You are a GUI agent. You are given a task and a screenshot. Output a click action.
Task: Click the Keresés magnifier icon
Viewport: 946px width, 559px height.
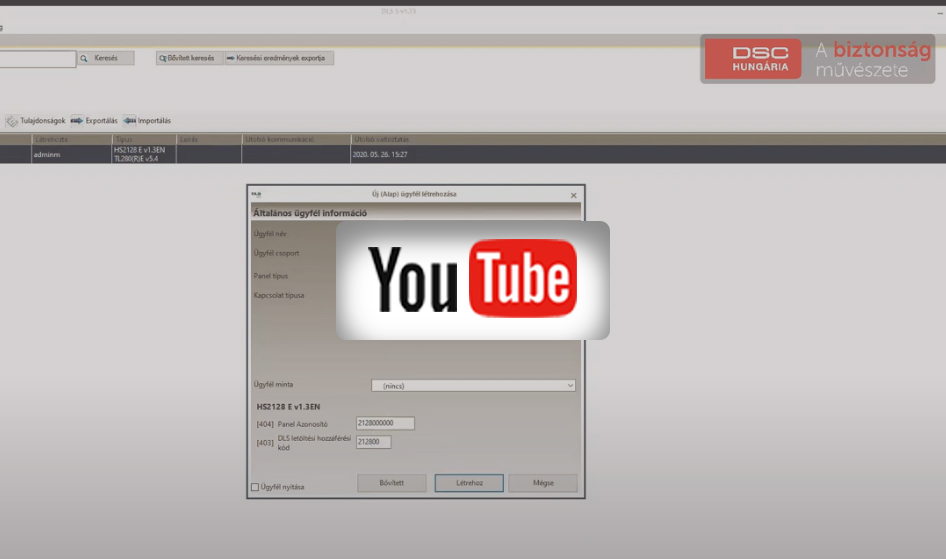(x=84, y=59)
